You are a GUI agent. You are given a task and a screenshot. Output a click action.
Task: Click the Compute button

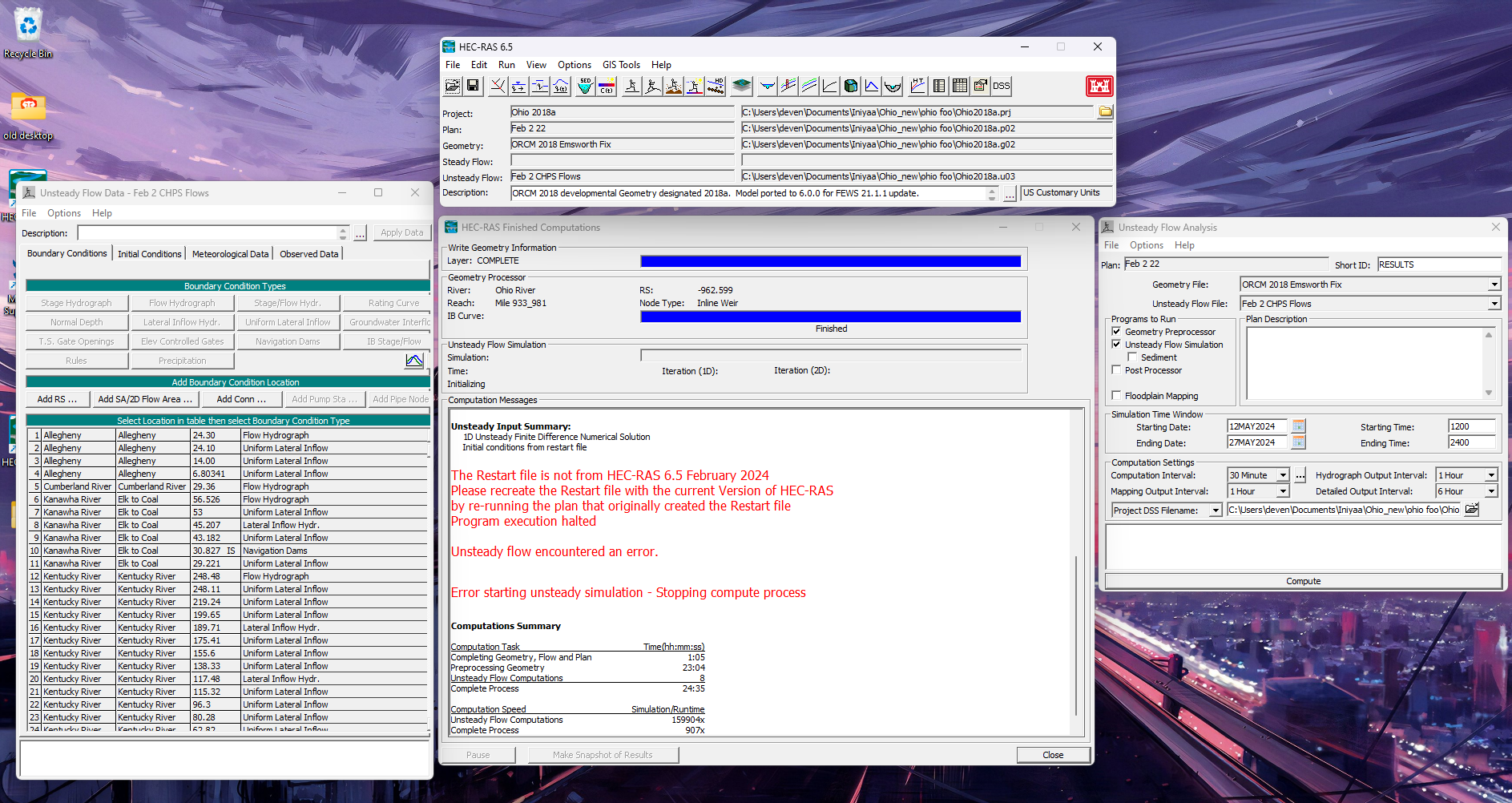pos(1303,581)
